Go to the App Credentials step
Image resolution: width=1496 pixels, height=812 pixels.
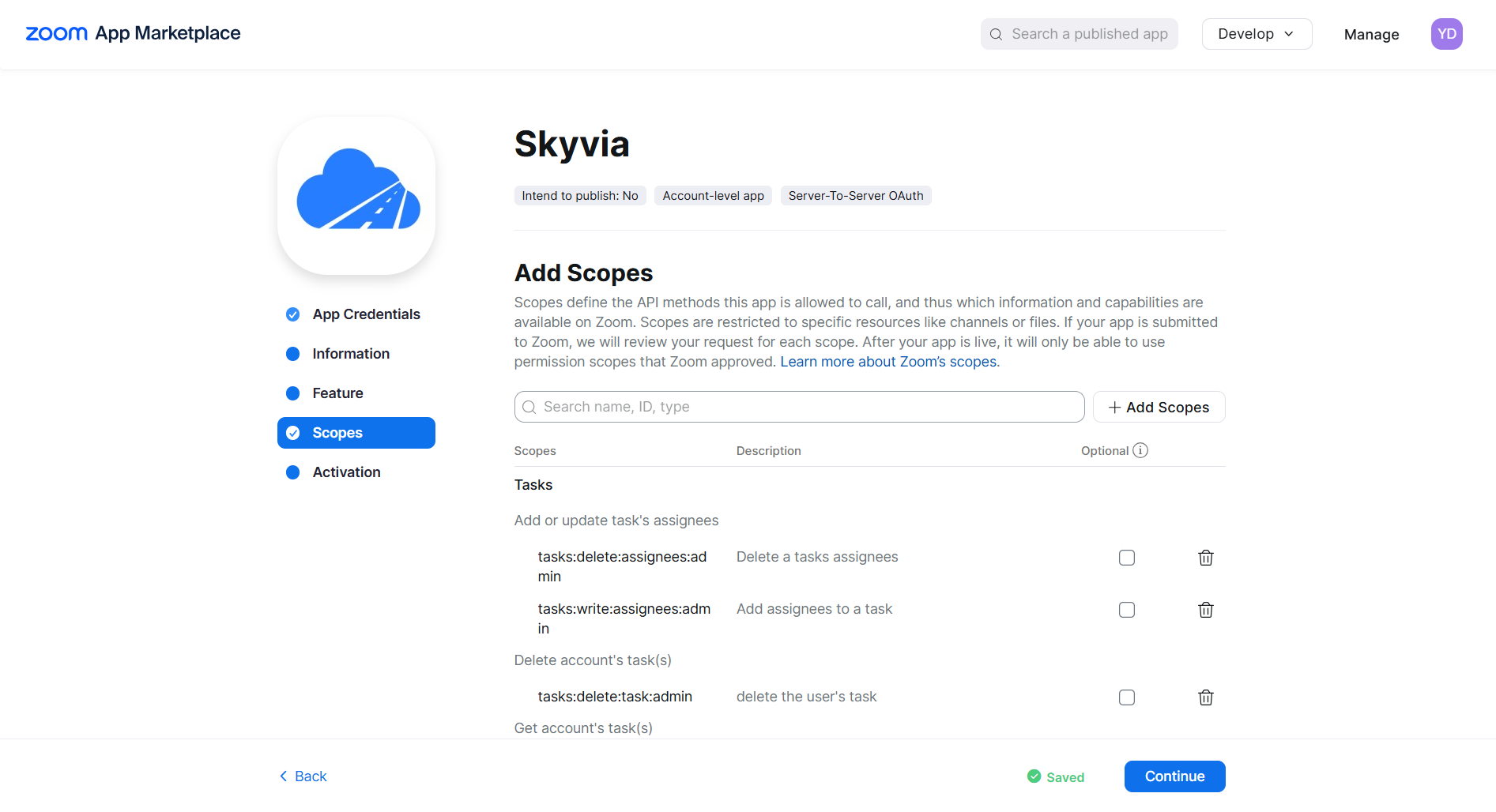pos(356,314)
